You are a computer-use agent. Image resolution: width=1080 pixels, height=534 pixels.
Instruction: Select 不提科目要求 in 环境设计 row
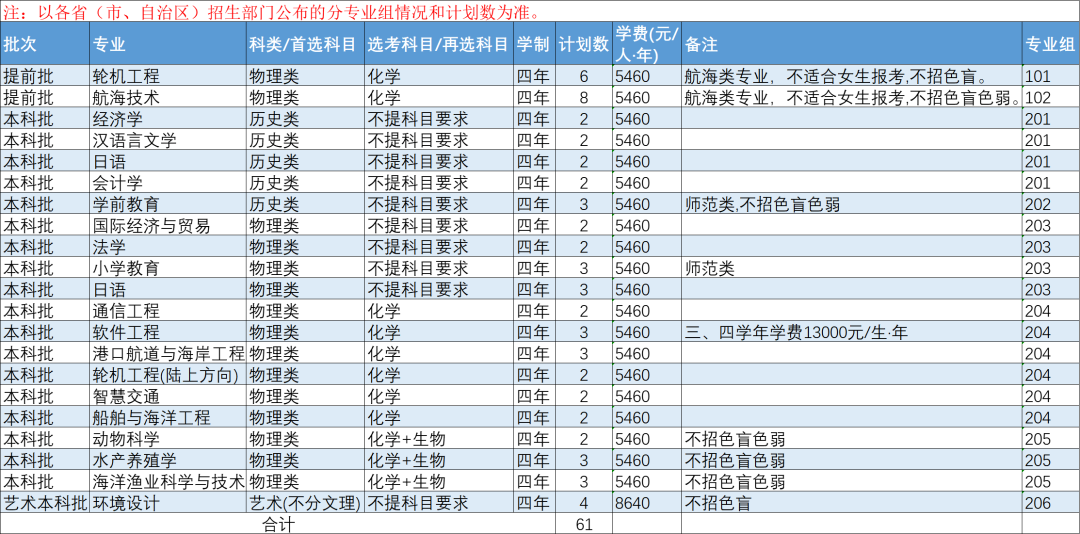[x=439, y=503]
